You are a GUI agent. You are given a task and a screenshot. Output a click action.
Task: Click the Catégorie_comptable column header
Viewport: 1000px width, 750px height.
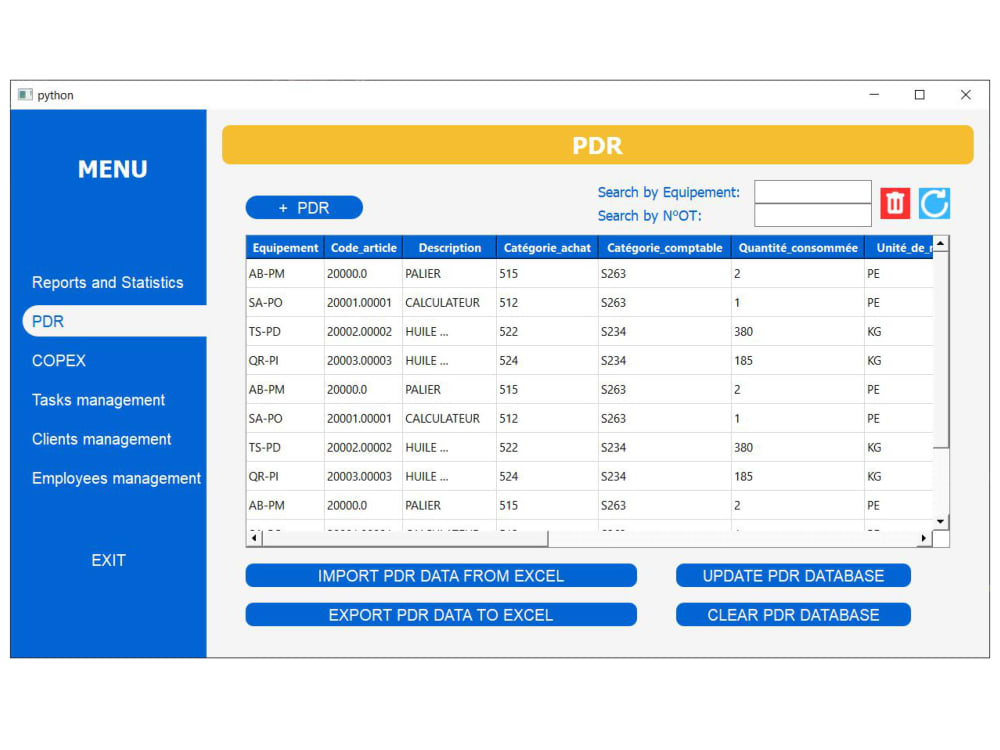point(665,247)
